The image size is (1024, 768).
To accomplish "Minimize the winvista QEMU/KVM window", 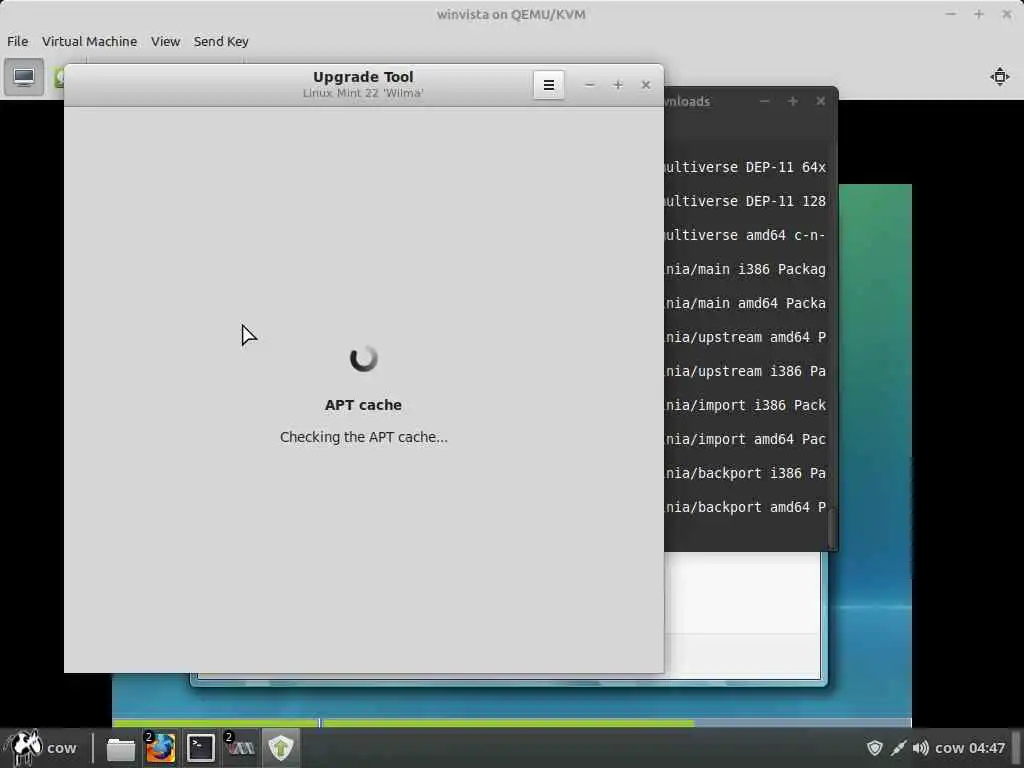I will click(x=951, y=14).
